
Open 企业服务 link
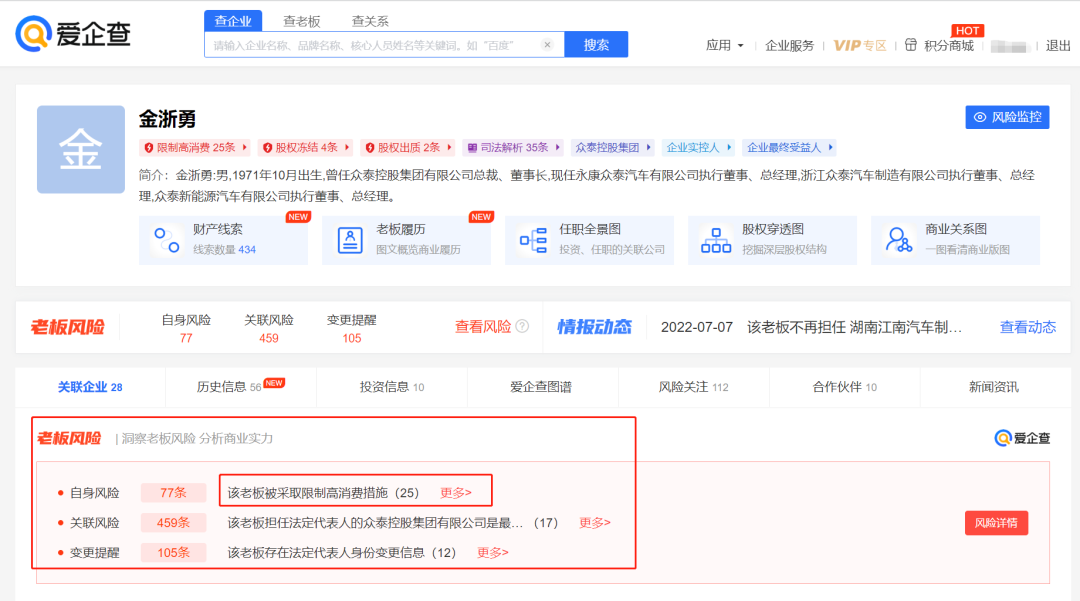[x=789, y=45]
